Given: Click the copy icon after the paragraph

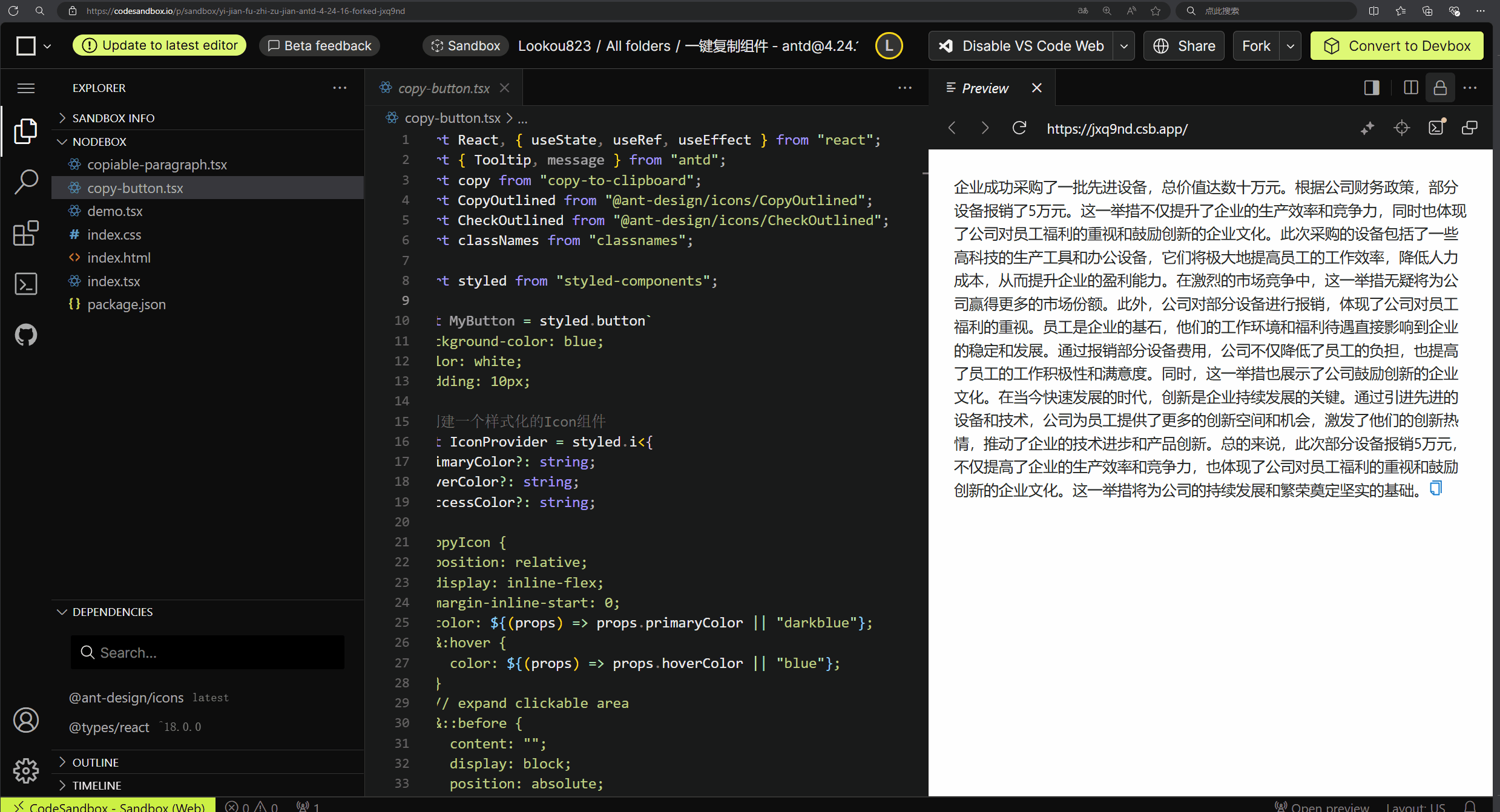Looking at the screenshot, I should click(x=1436, y=488).
